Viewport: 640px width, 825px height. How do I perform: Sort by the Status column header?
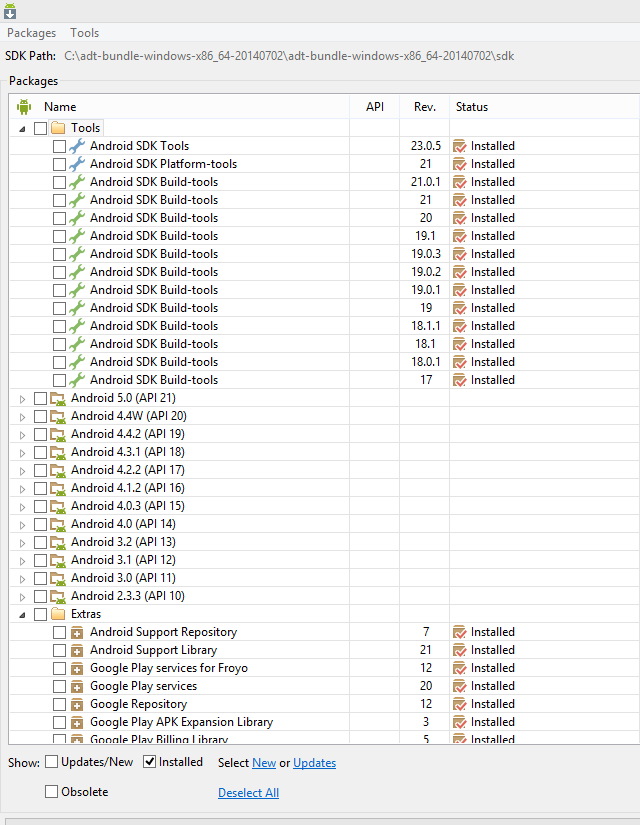click(x=472, y=107)
